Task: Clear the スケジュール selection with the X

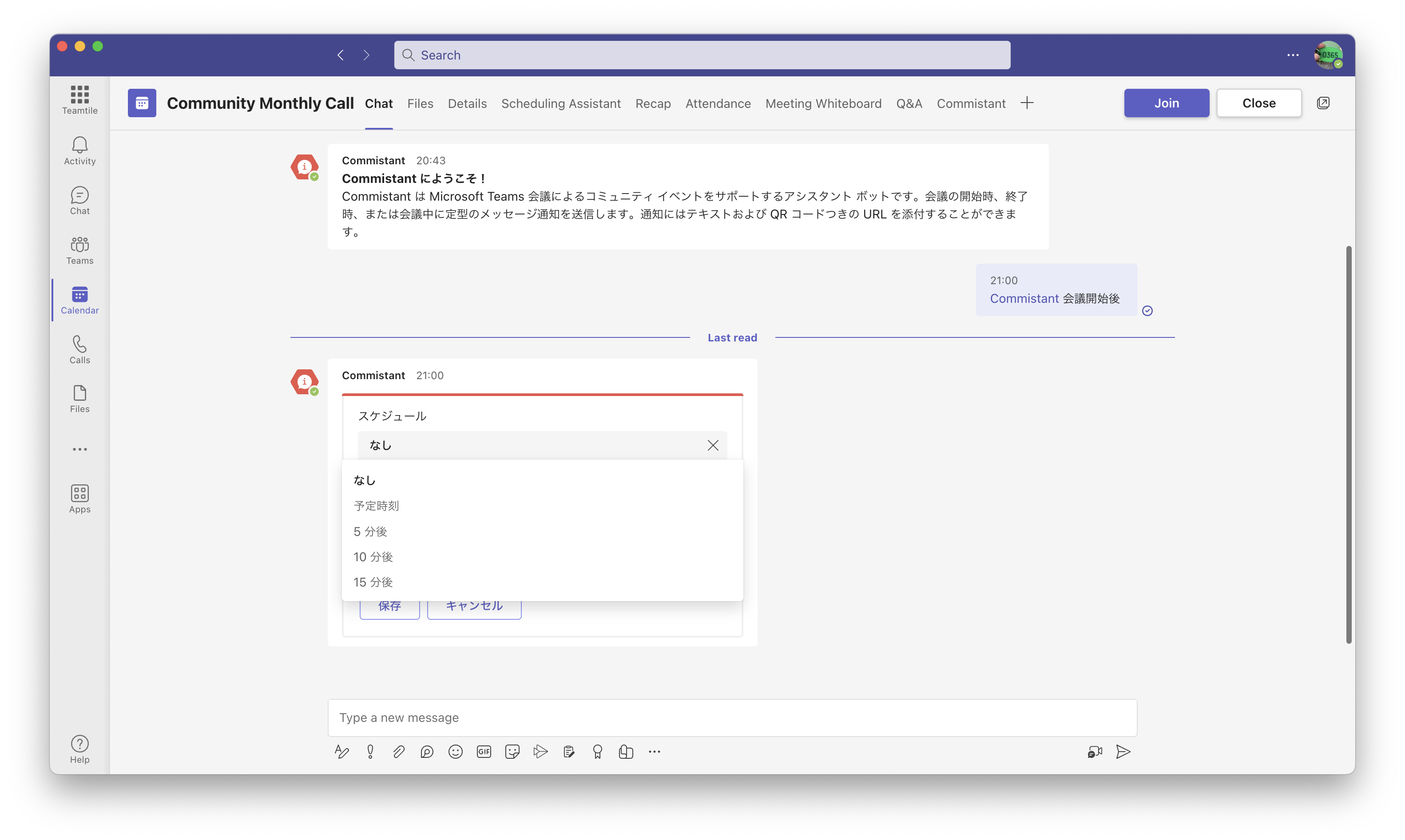Action: click(713, 445)
